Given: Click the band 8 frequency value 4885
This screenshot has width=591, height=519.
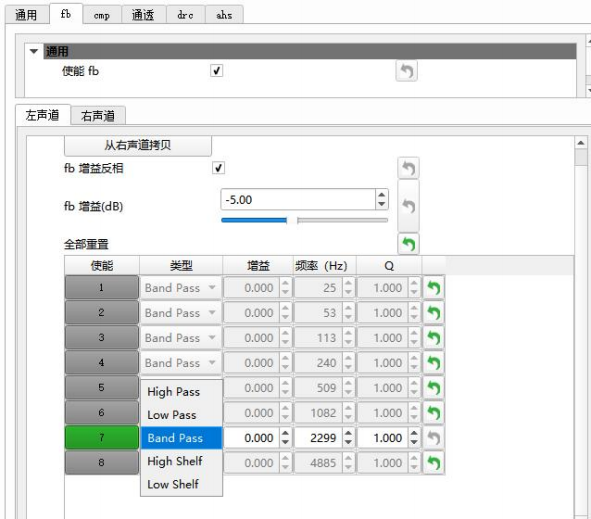Looking at the screenshot, I should 319,463.
